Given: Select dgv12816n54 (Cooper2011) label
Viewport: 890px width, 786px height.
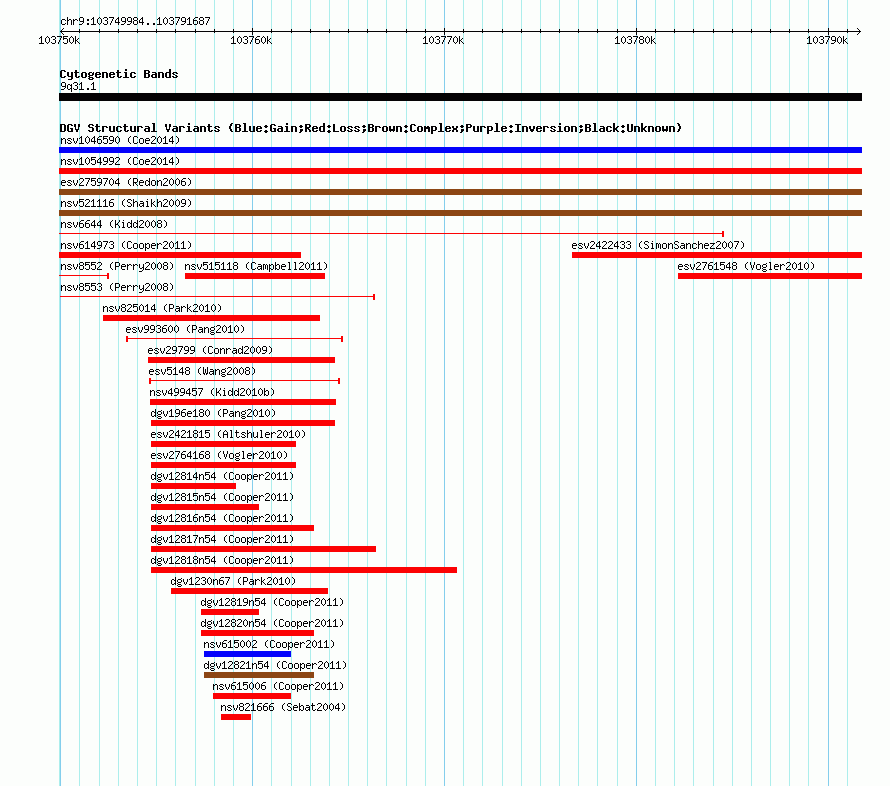Looking at the screenshot, I should (x=222, y=518).
